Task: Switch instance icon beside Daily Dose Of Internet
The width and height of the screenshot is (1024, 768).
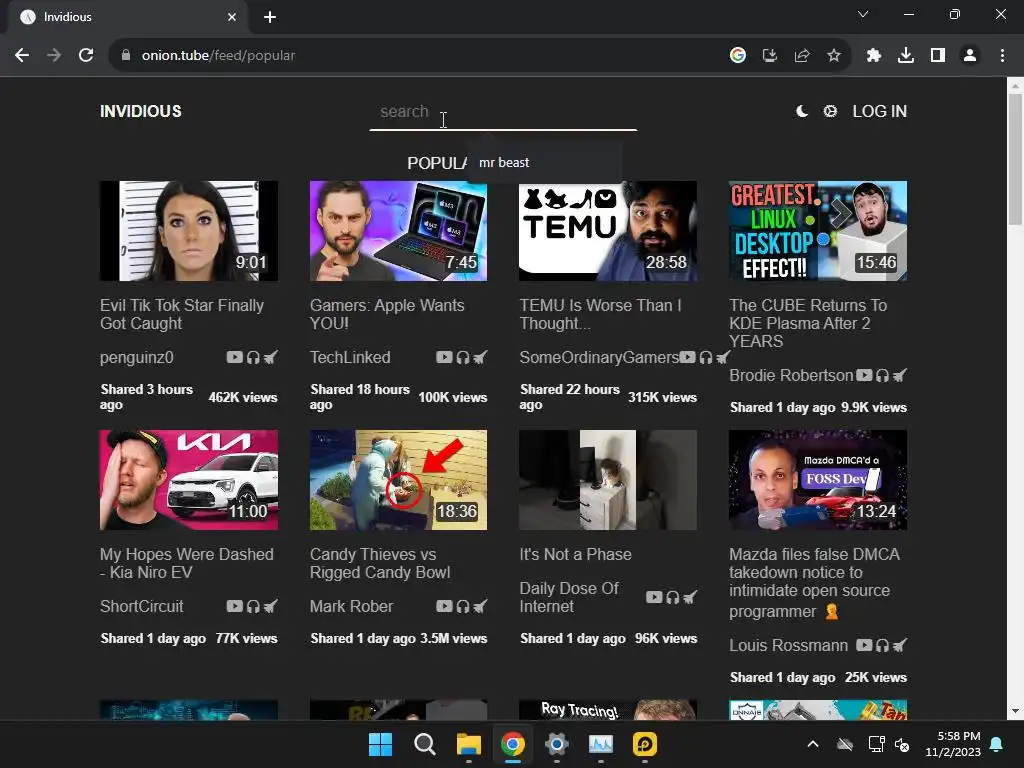Action: pos(690,597)
